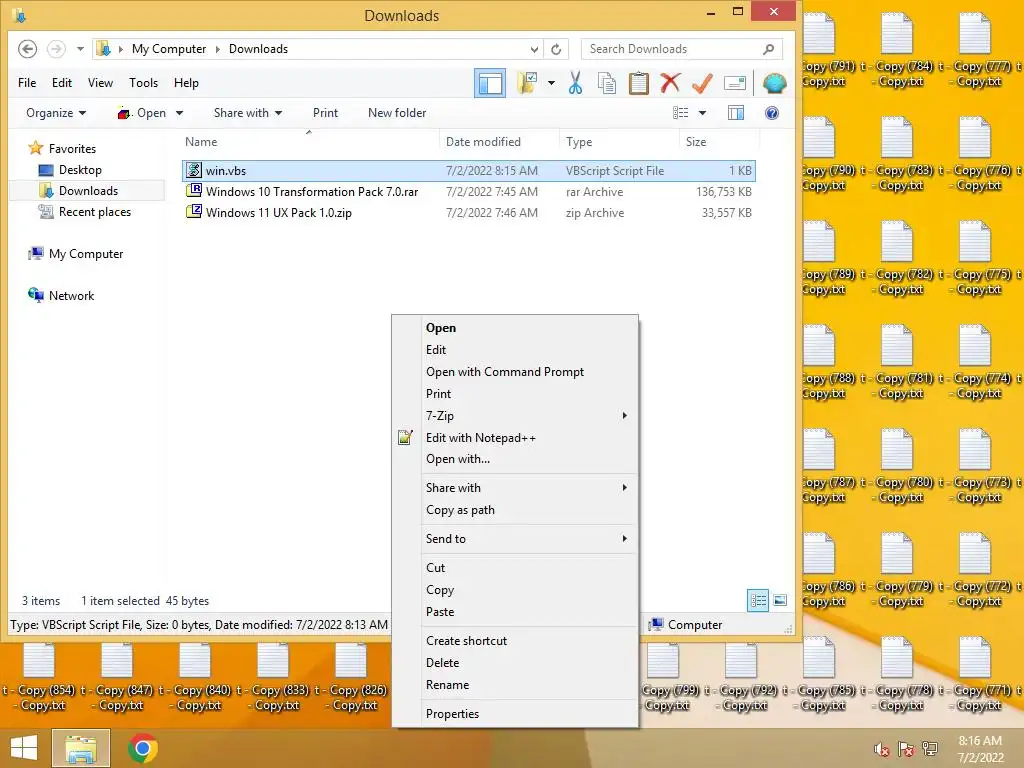This screenshot has width=1024, height=768.
Task: Click the Forward navigation arrow
Action: pos(56,49)
